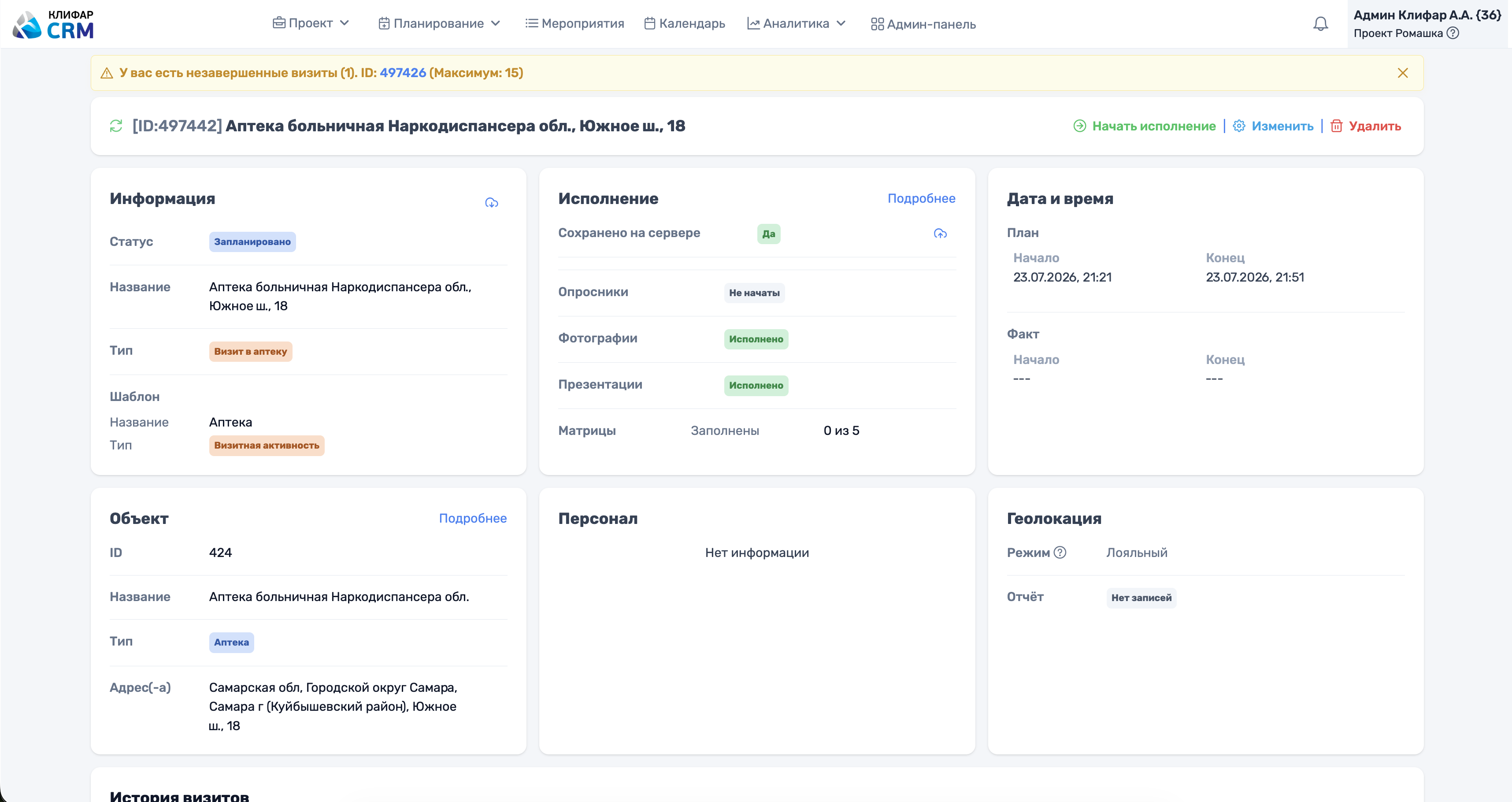
Task: Open the Проект menu
Action: click(x=311, y=23)
